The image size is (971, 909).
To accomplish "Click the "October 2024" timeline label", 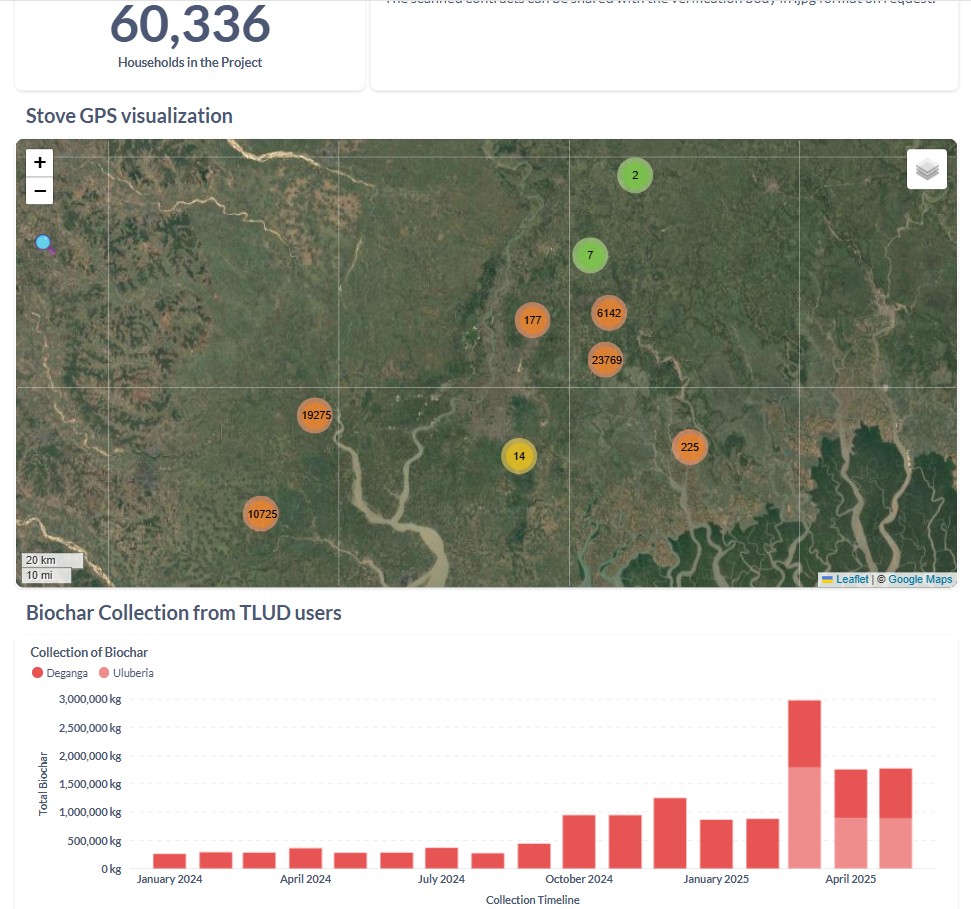I will [579, 879].
